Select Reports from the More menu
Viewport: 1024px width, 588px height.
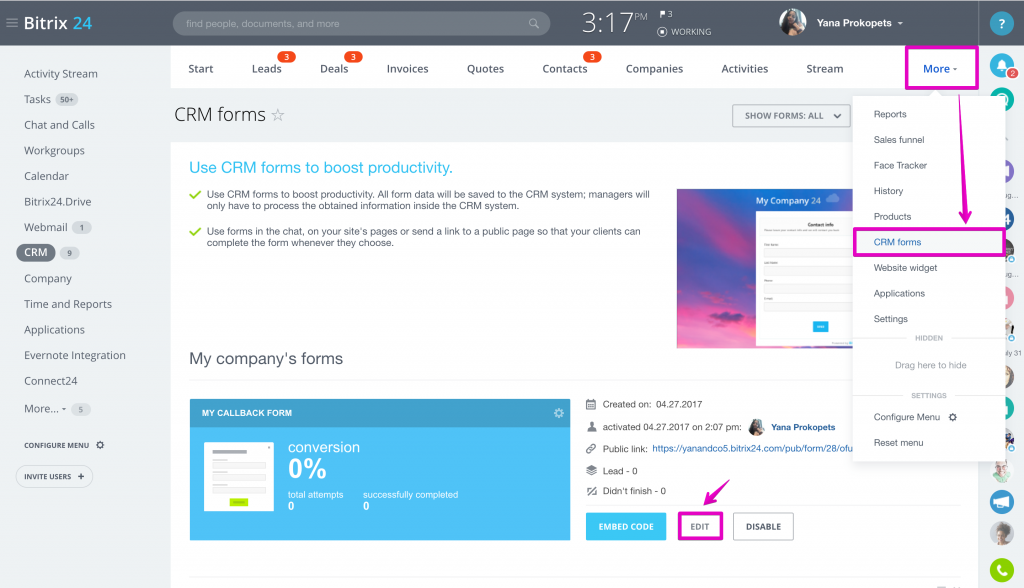890,114
